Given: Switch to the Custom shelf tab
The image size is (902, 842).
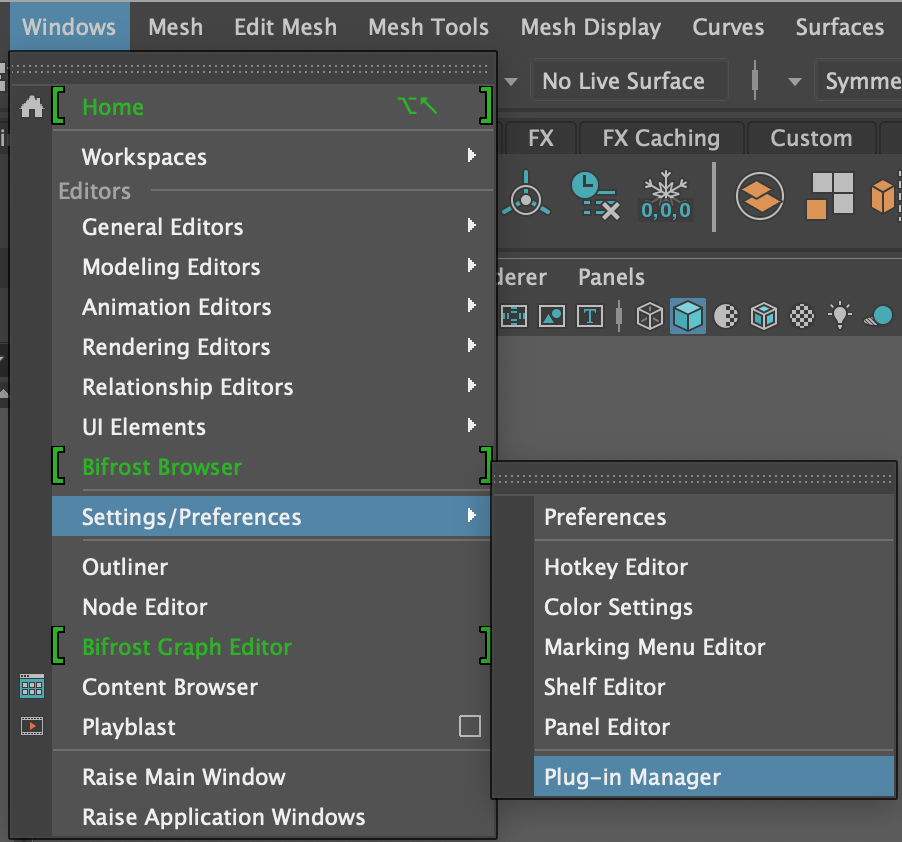Looking at the screenshot, I should [x=811, y=138].
